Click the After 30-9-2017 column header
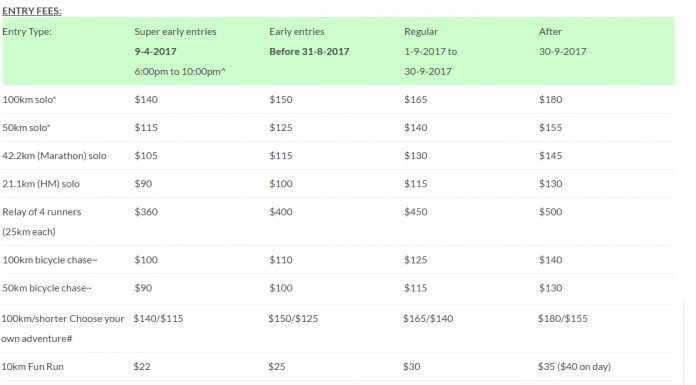The image size is (696, 385). 562,41
